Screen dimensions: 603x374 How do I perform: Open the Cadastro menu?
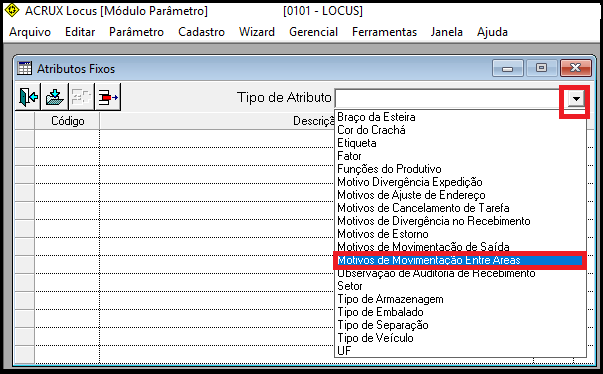pyautogui.click(x=202, y=32)
